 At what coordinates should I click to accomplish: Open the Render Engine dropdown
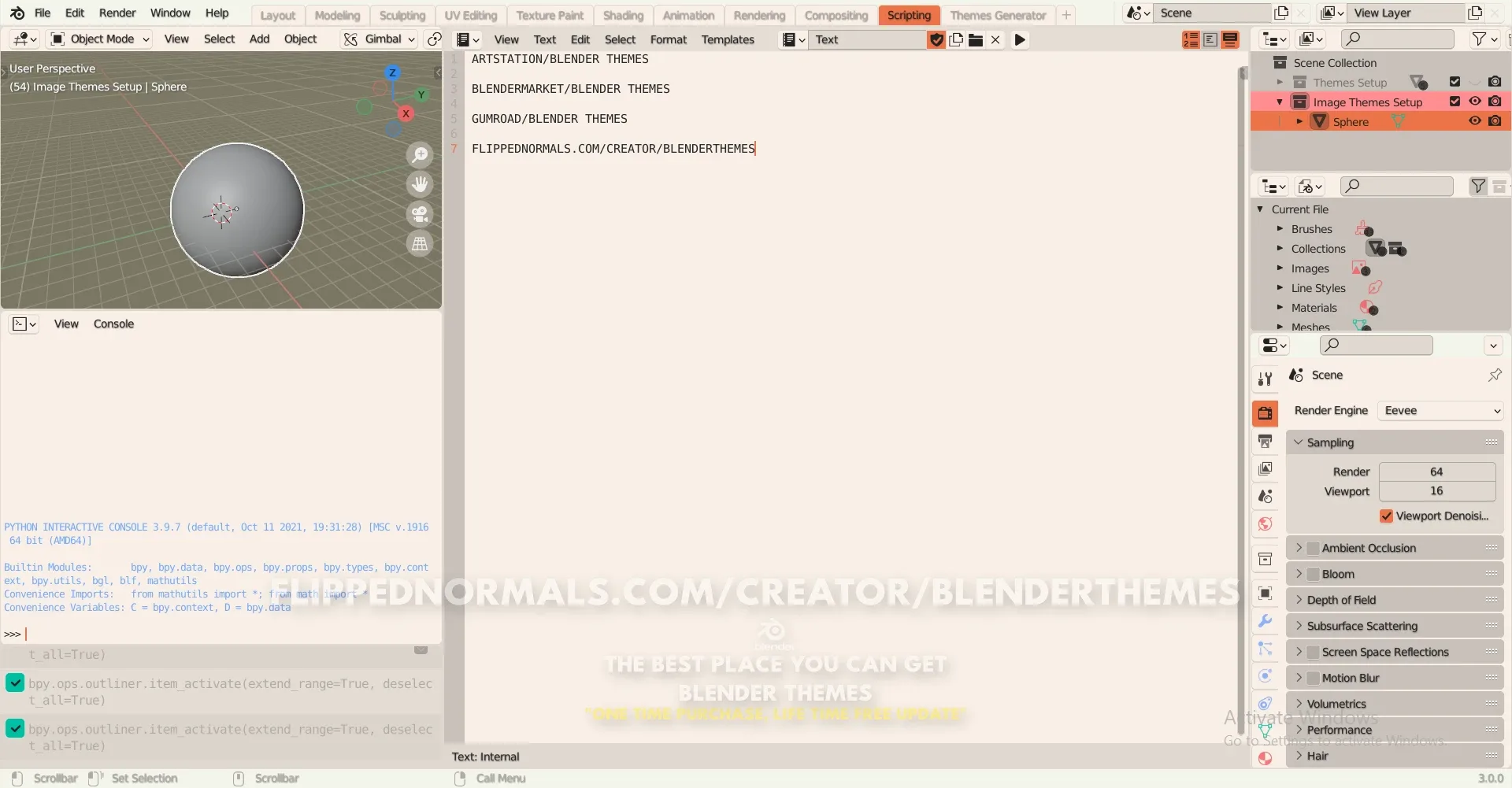pyautogui.click(x=1440, y=410)
